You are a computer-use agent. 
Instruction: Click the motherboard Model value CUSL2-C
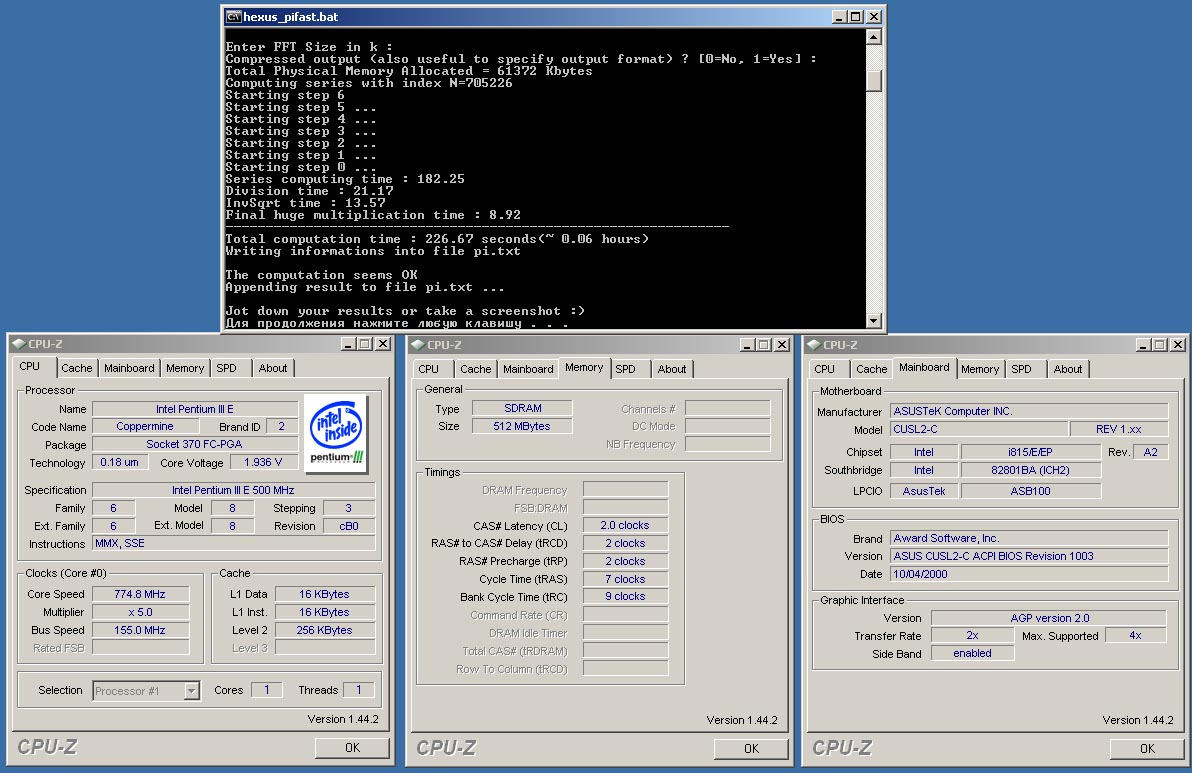[x=979, y=429]
